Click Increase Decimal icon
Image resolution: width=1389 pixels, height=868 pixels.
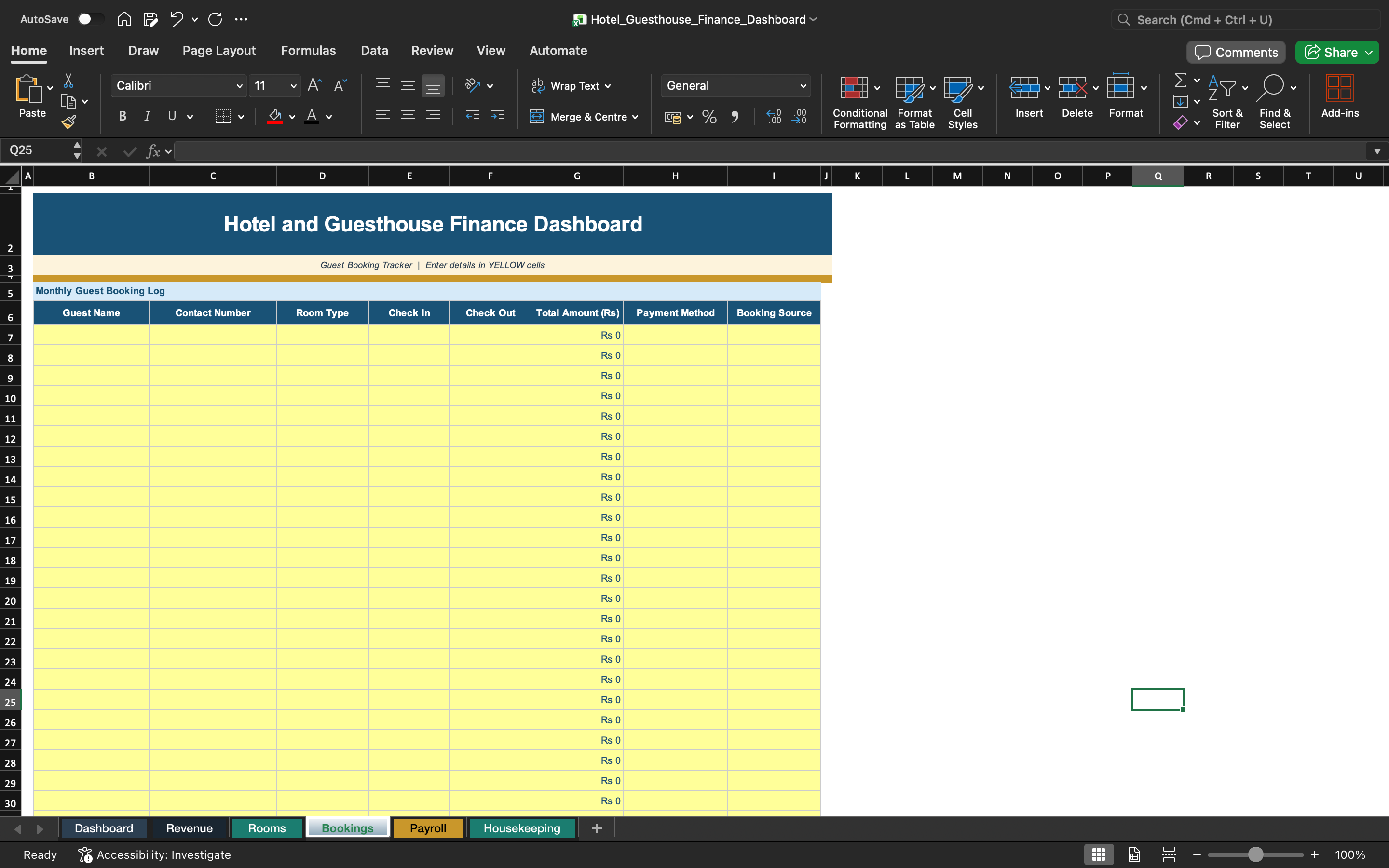click(x=774, y=117)
